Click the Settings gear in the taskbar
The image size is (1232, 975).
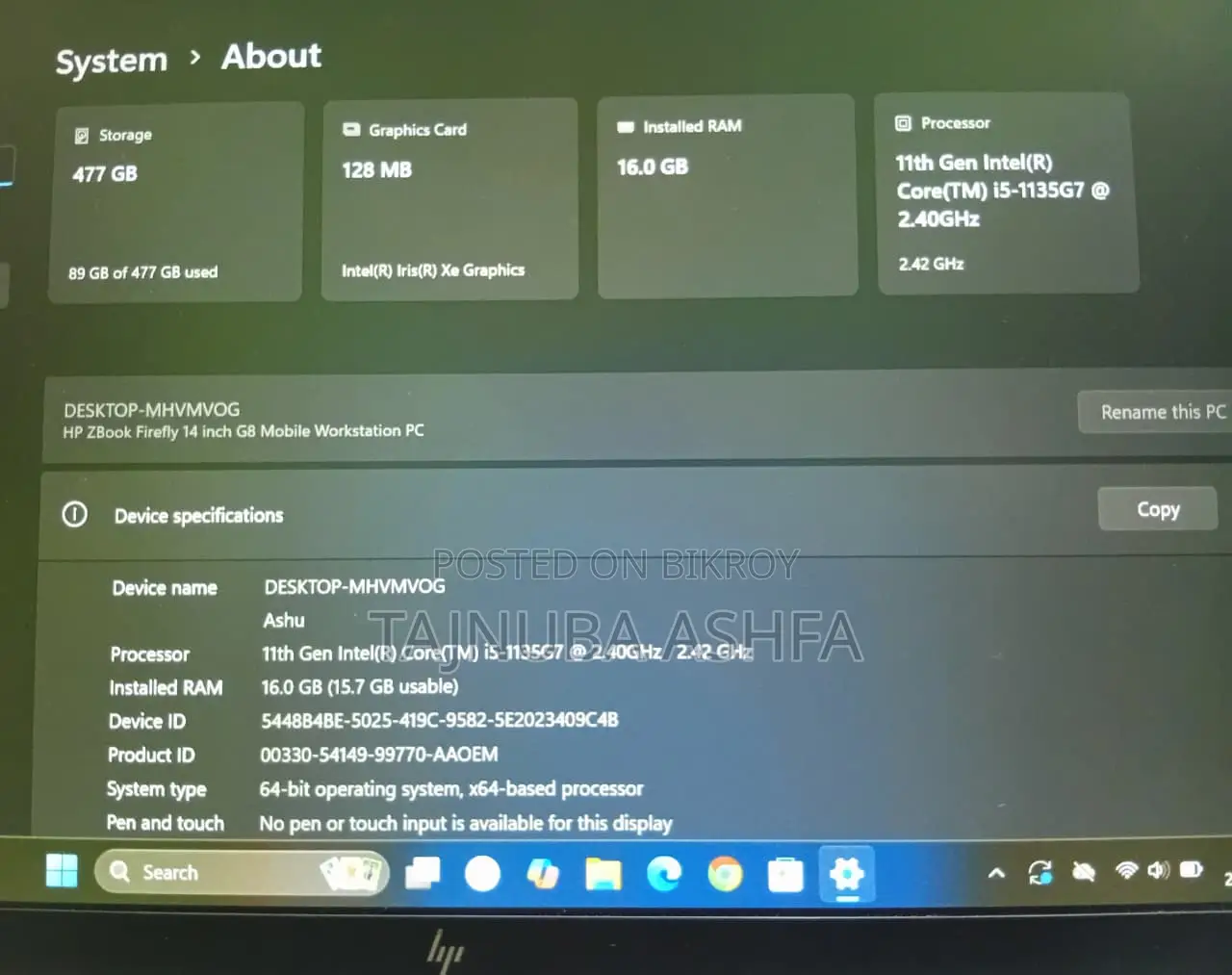(x=847, y=874)
